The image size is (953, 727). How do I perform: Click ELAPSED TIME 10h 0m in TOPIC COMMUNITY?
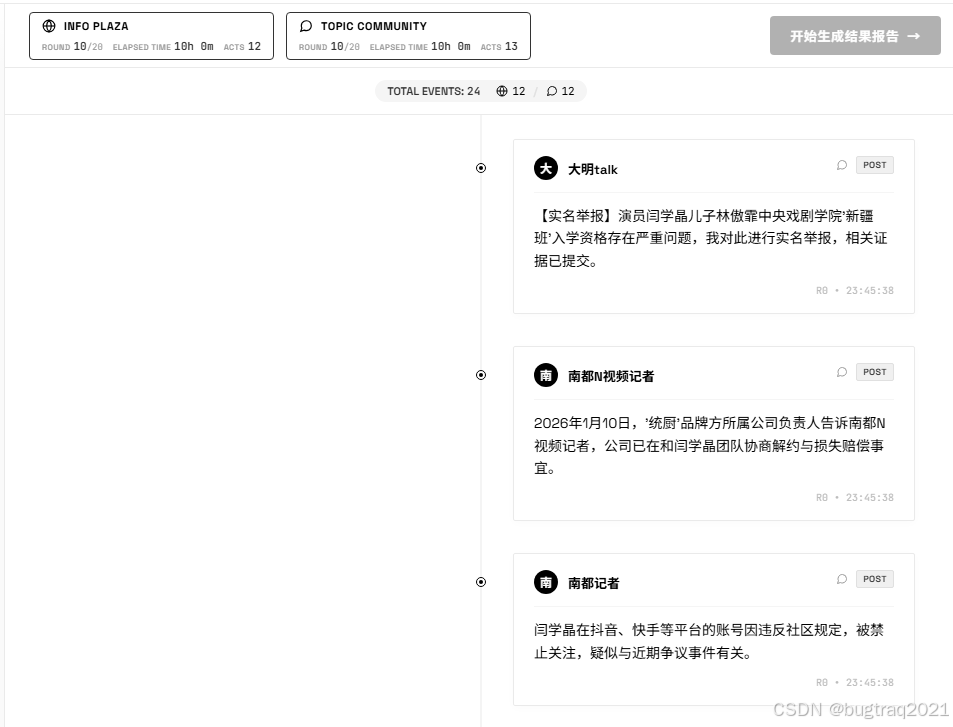(x=420, y=46)
